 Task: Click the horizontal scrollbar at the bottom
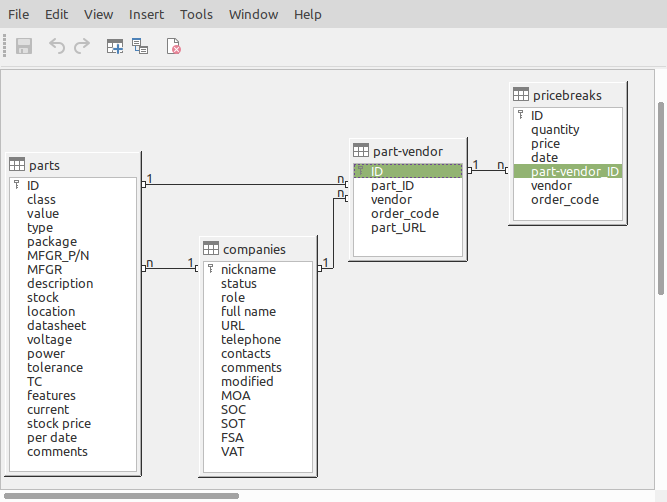[120, 495]
